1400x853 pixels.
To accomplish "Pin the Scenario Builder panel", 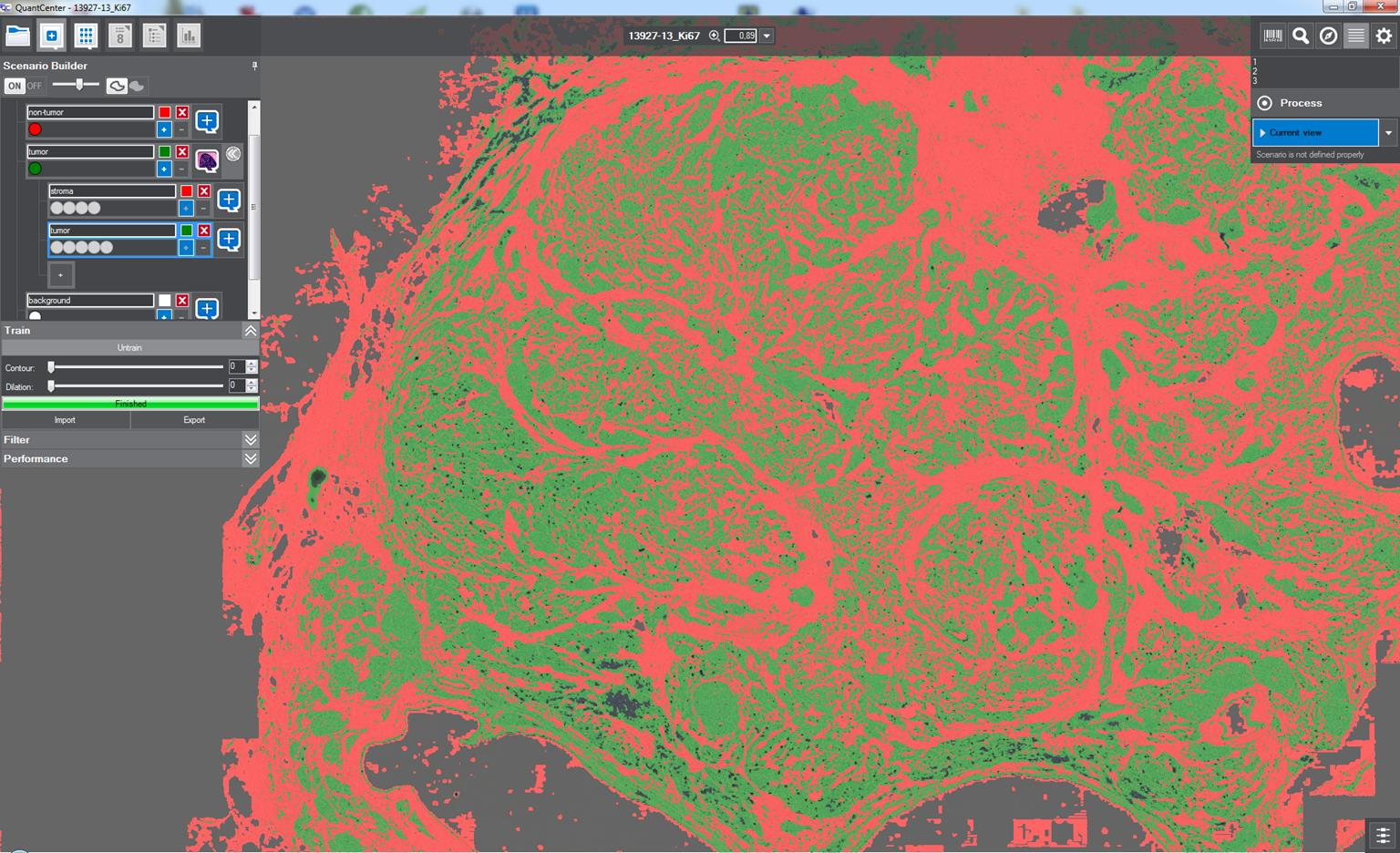I will pyautogui.click(x=254, y=66).
